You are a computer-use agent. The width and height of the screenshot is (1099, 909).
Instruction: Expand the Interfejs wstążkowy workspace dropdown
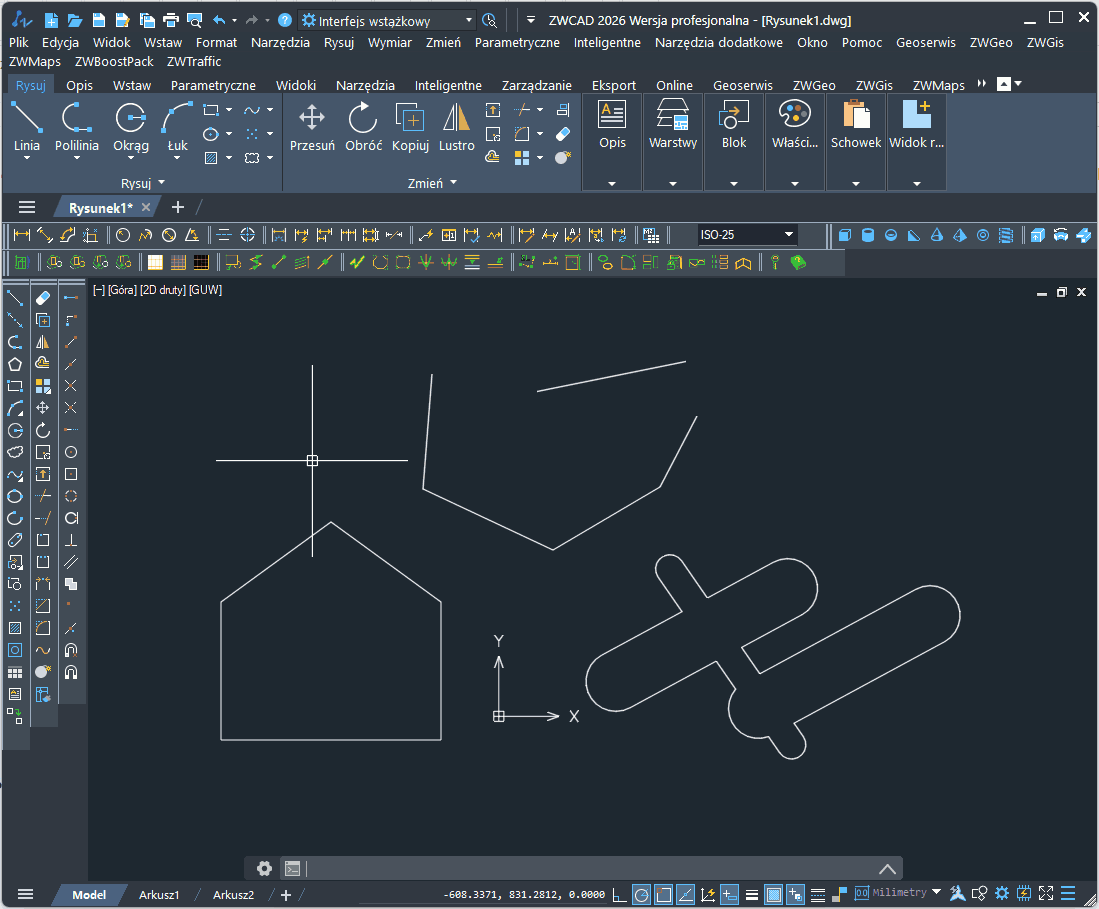tap(469, 20)
